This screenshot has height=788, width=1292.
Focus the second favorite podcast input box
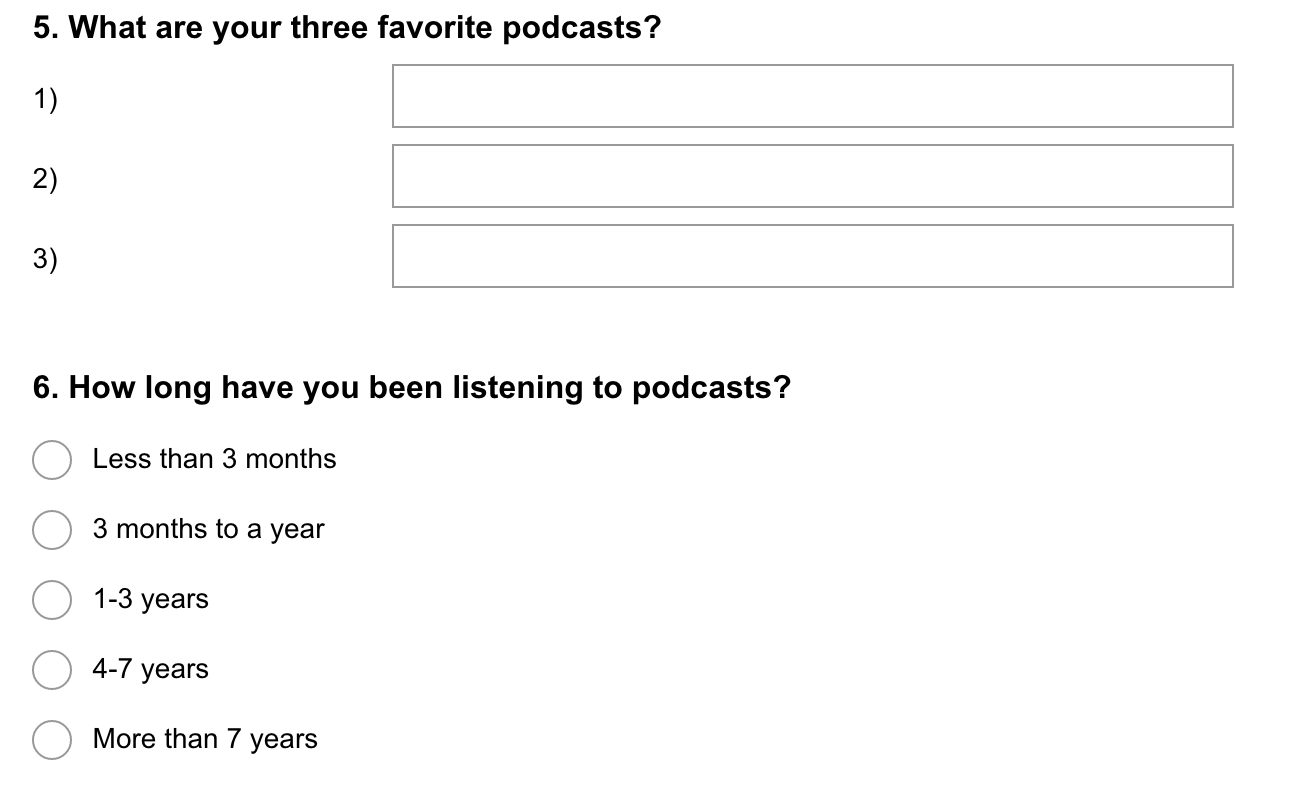pos(813,176)
